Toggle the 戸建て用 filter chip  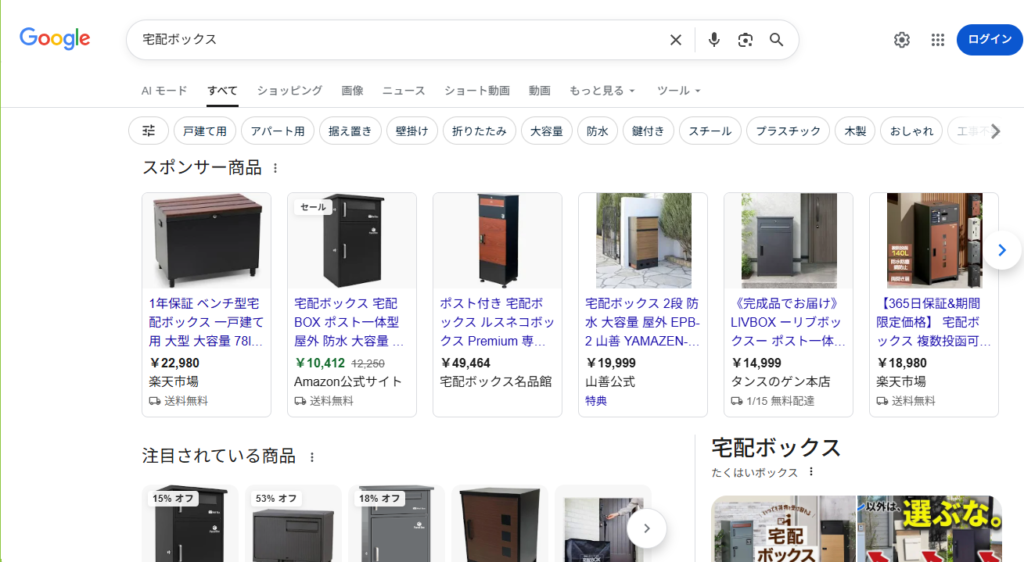tap(206, 131)
